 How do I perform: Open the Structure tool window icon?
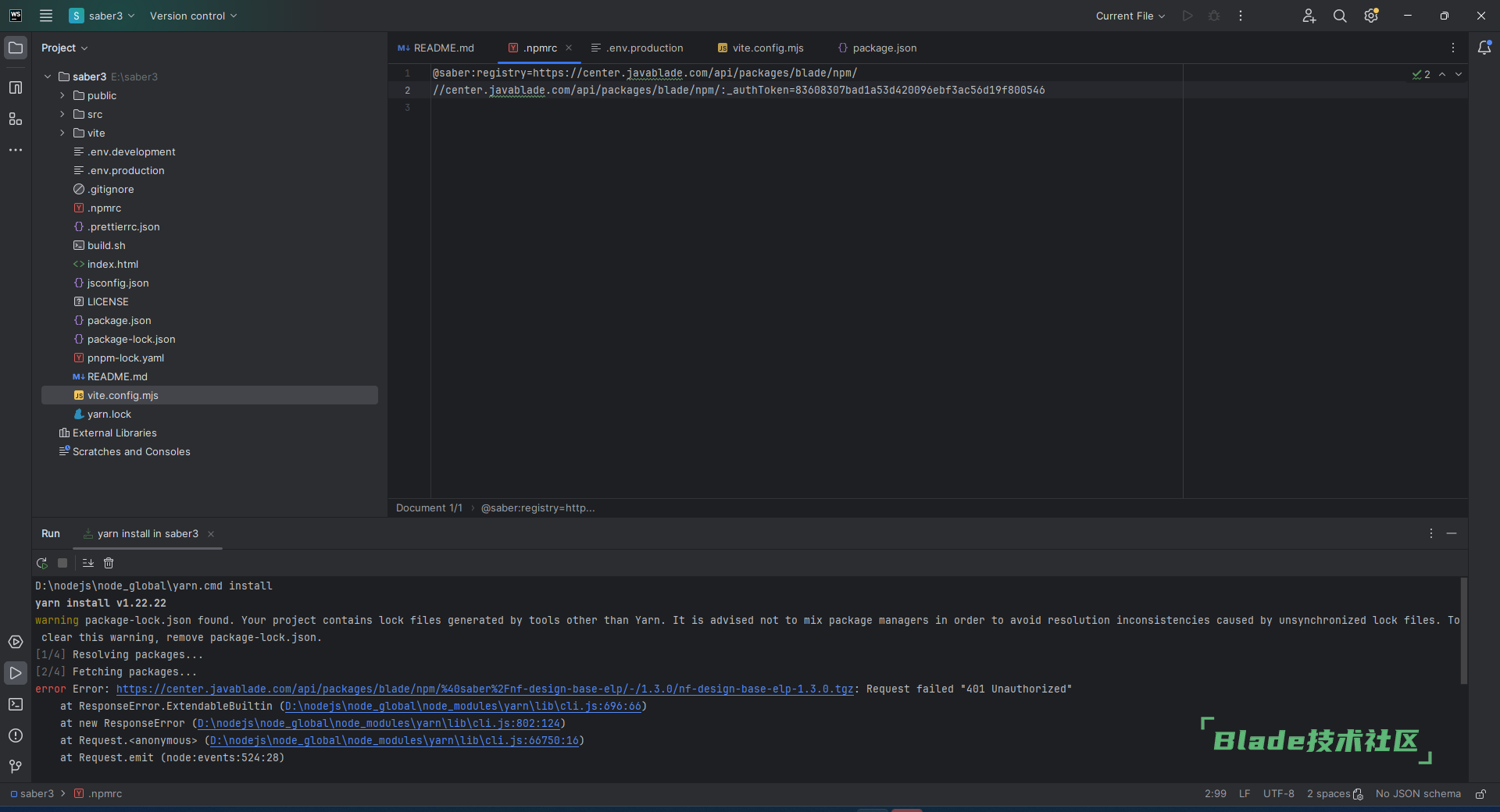(16, 119)
